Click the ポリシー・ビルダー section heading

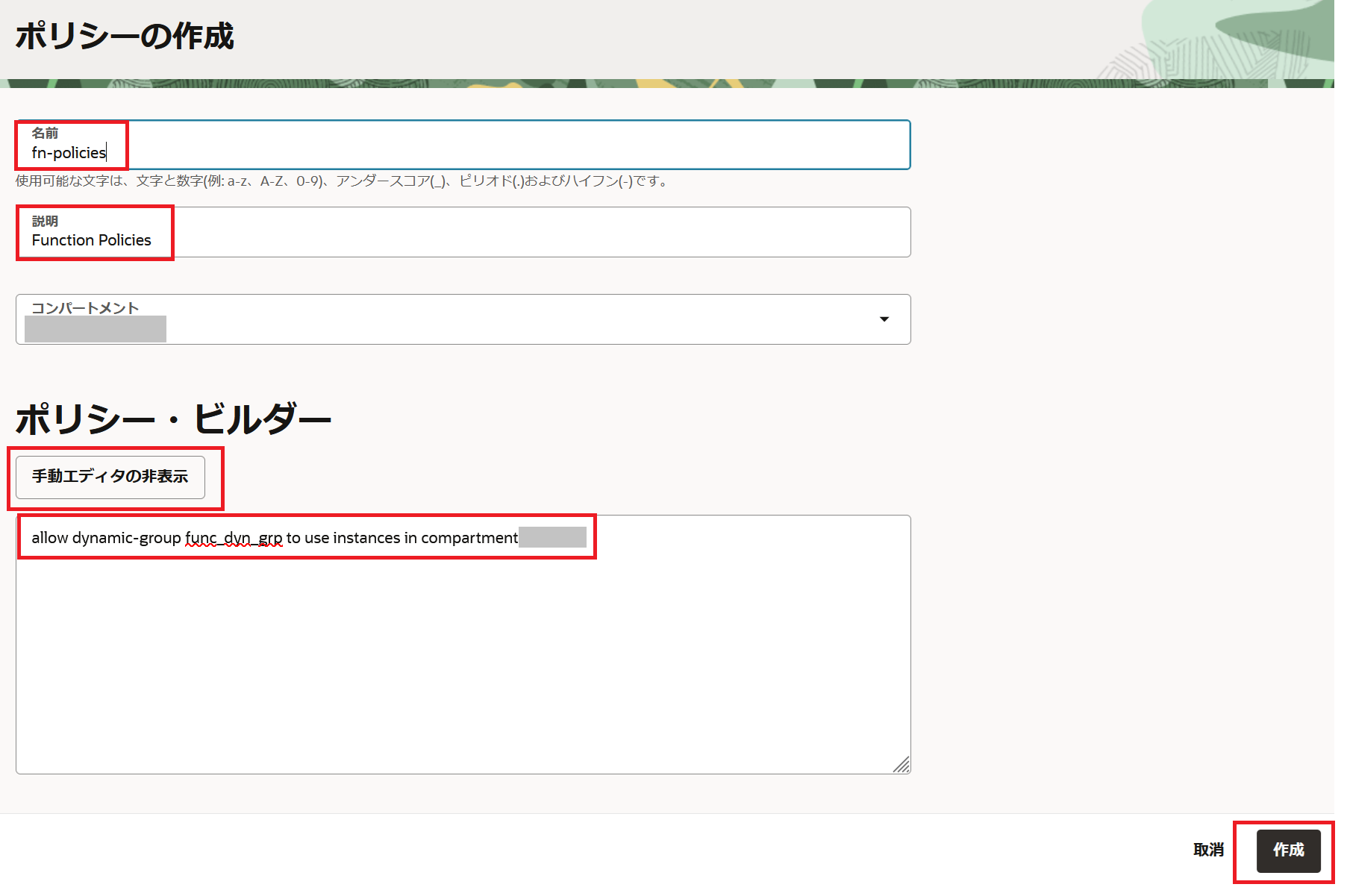173,419
